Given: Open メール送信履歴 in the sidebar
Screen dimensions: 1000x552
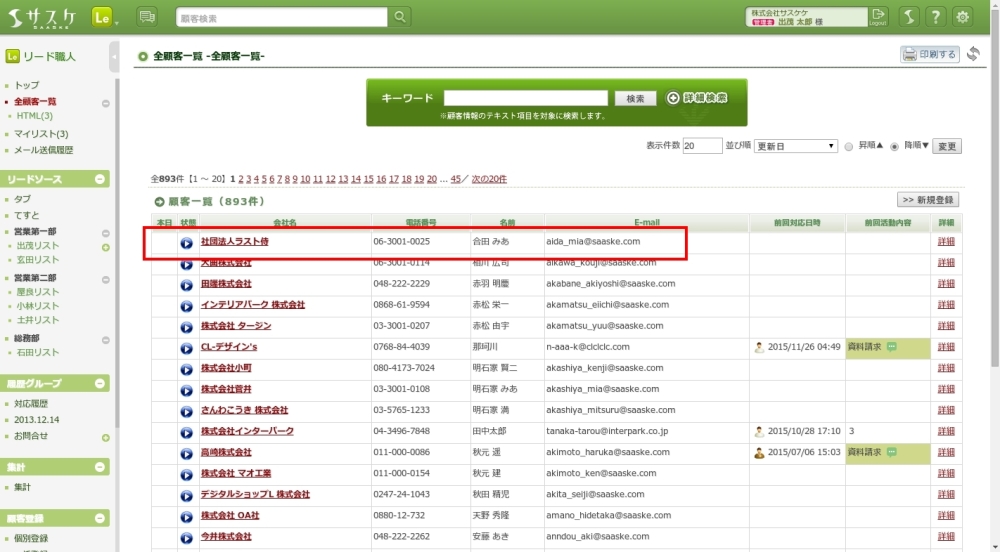Looking at the screenshot, I should pyautogui.click(x=43, y=150).
